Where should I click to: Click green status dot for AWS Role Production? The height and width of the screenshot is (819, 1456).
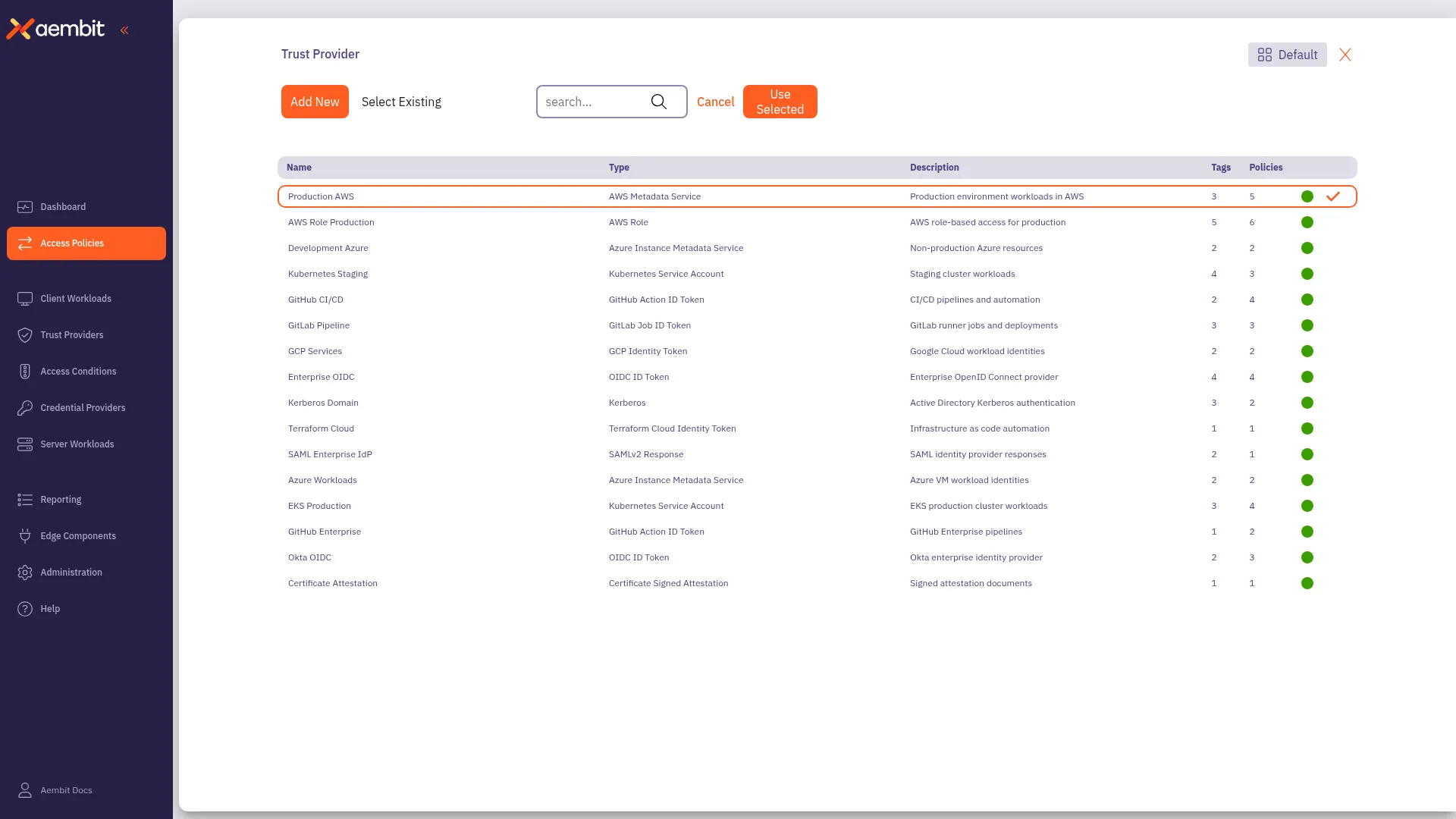click(1307, 222)
